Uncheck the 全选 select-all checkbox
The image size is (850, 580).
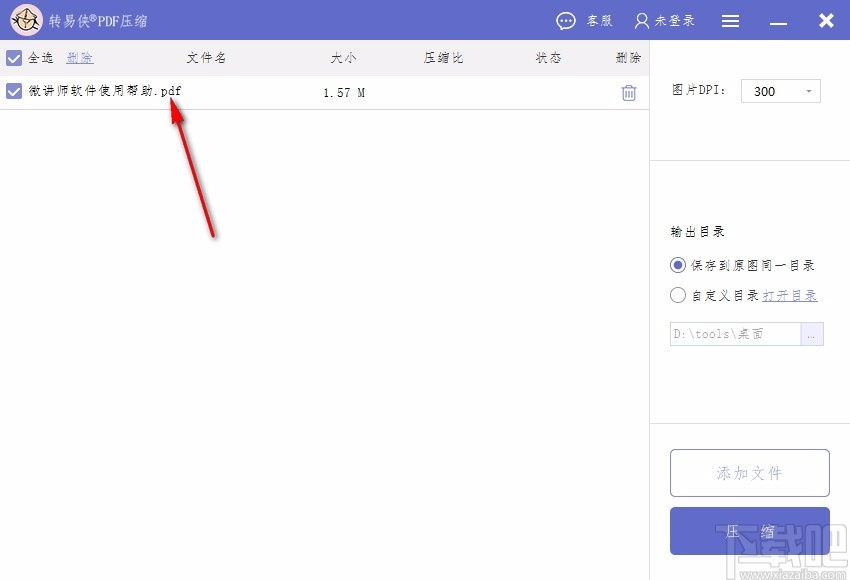[x=13, y=57]
